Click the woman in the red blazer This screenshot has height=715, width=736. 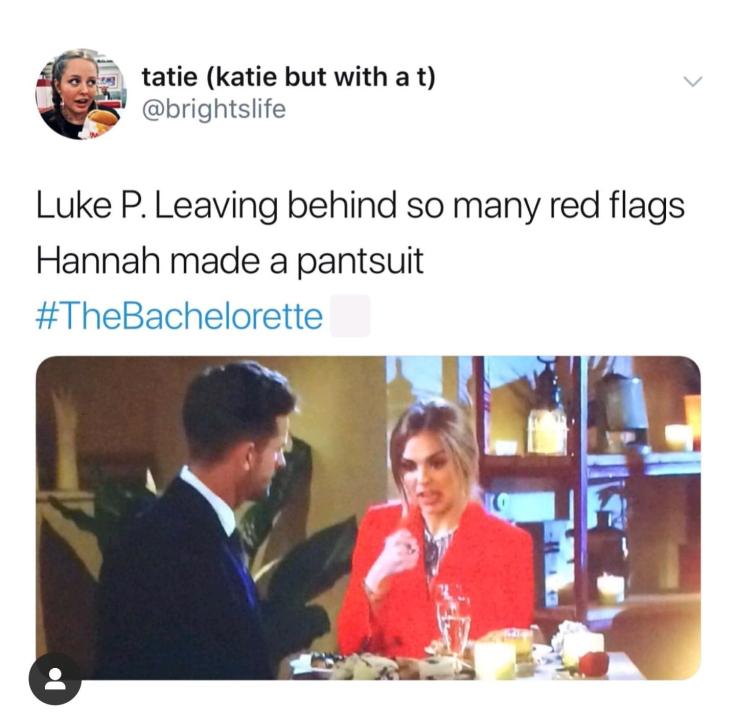434,530
